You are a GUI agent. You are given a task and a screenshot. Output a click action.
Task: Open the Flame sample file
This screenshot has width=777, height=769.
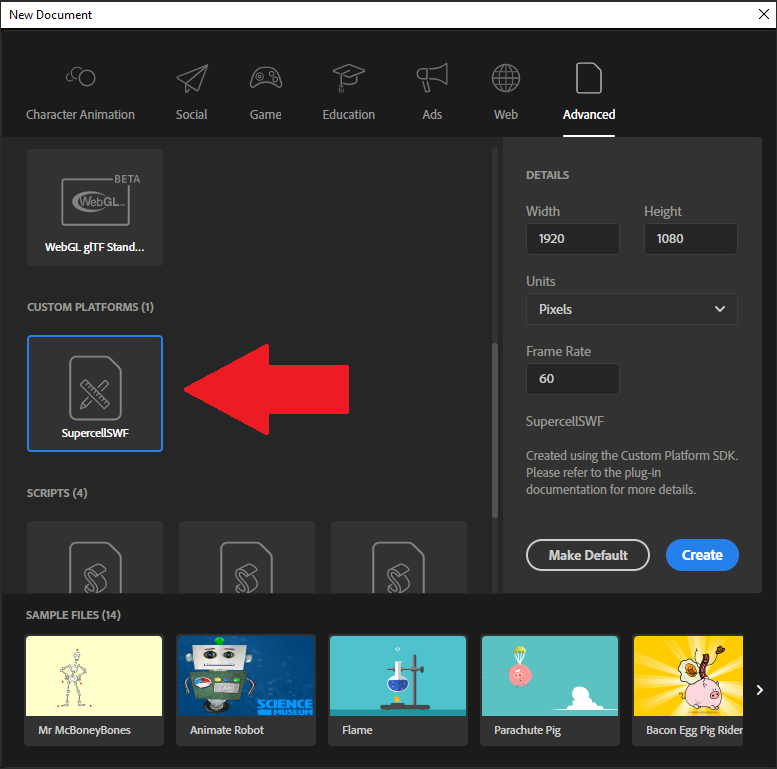(398, 690)
